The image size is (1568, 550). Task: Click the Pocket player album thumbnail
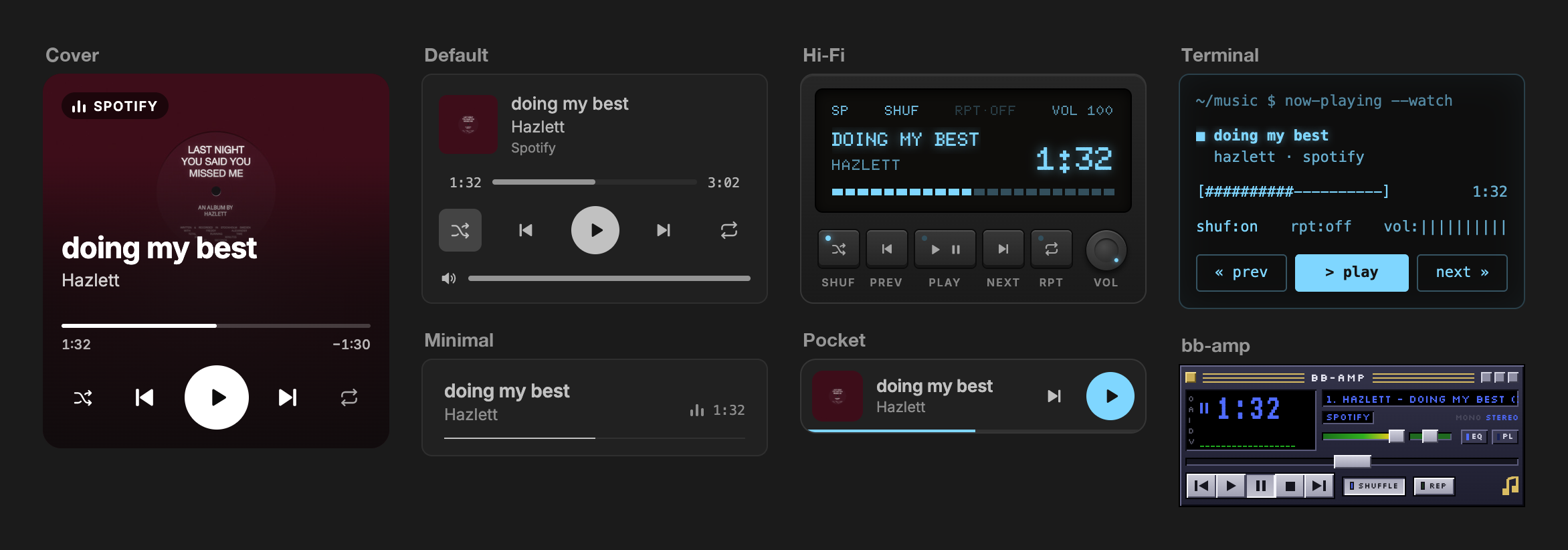point(838,396)
